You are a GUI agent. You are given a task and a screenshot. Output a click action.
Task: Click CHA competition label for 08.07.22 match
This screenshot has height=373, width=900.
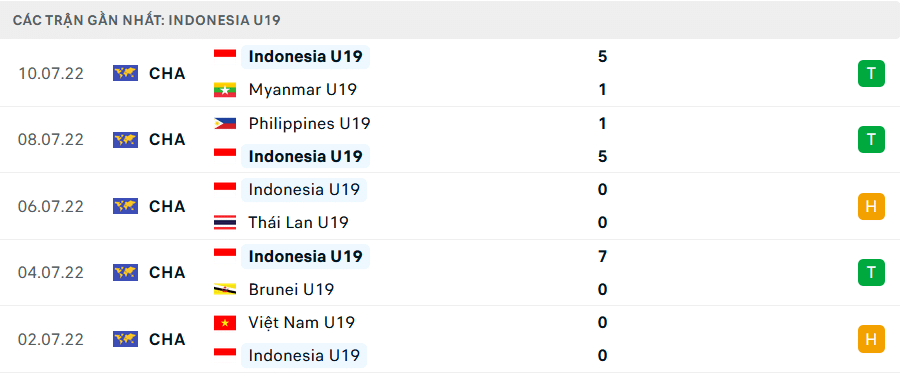coord(167,140)
